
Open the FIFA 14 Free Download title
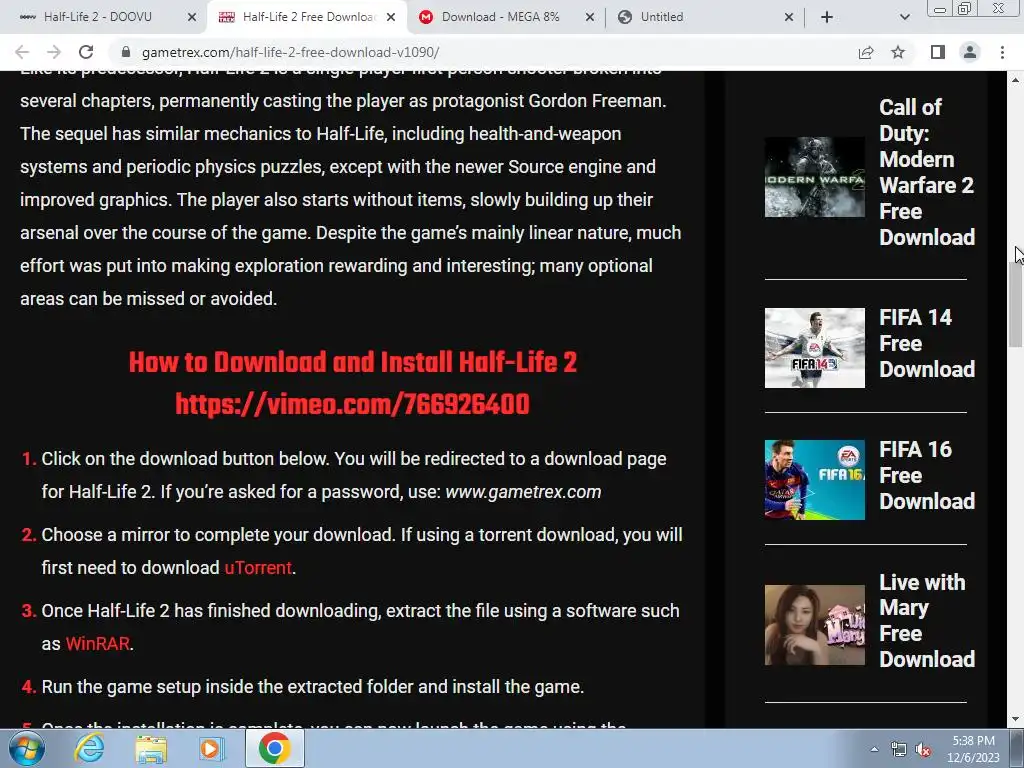pyautogui.click(x=927, y=344)
